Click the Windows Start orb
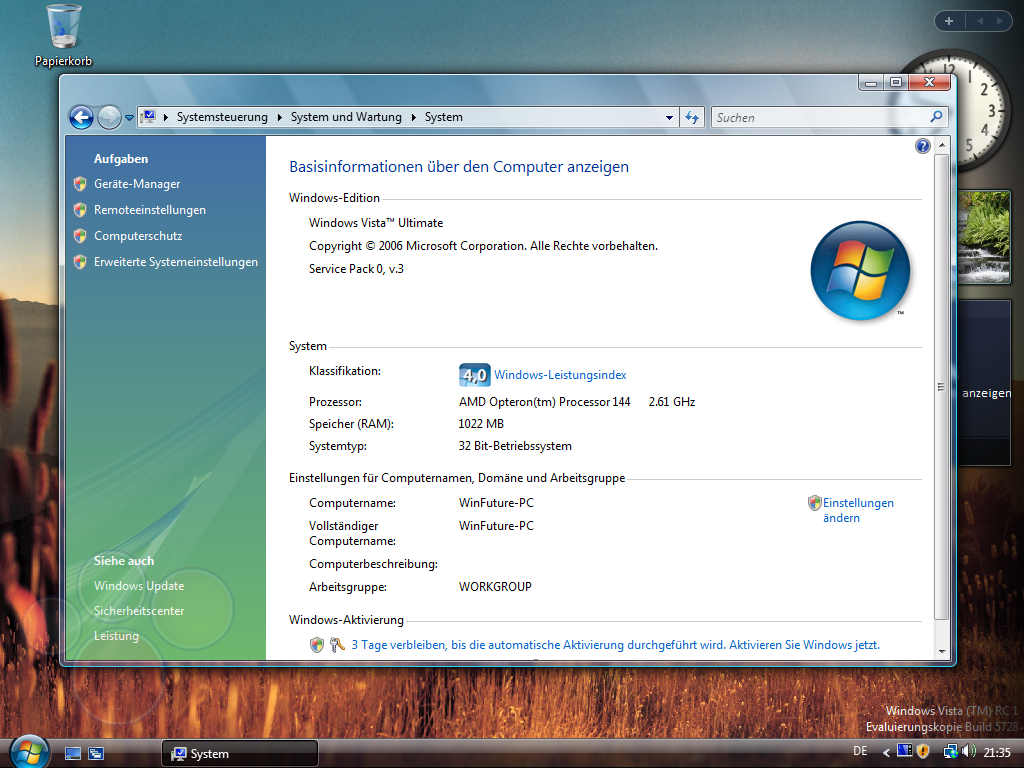1024x768 pixels. tap(29, 750)
